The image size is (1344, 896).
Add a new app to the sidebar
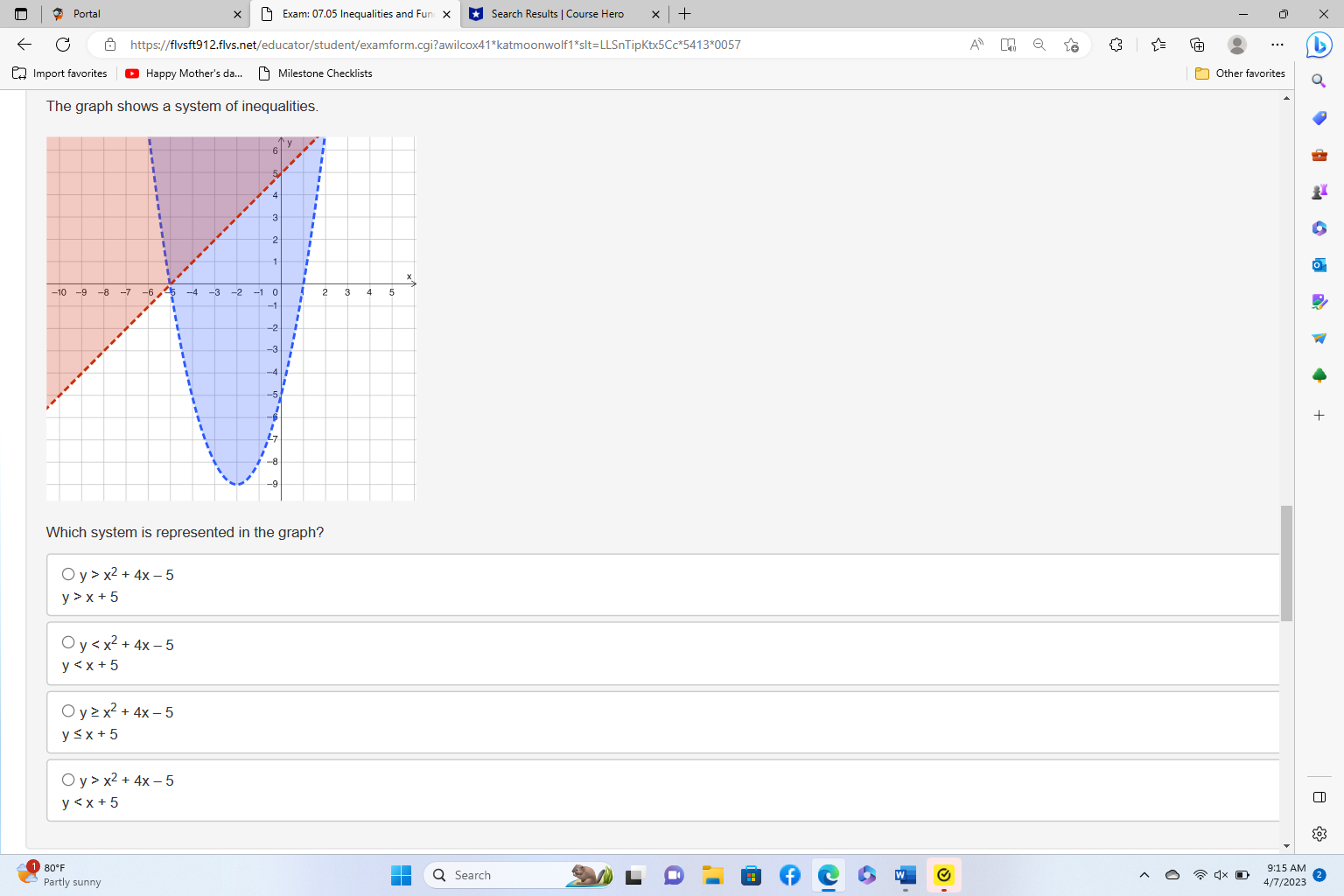(1319, 416)
